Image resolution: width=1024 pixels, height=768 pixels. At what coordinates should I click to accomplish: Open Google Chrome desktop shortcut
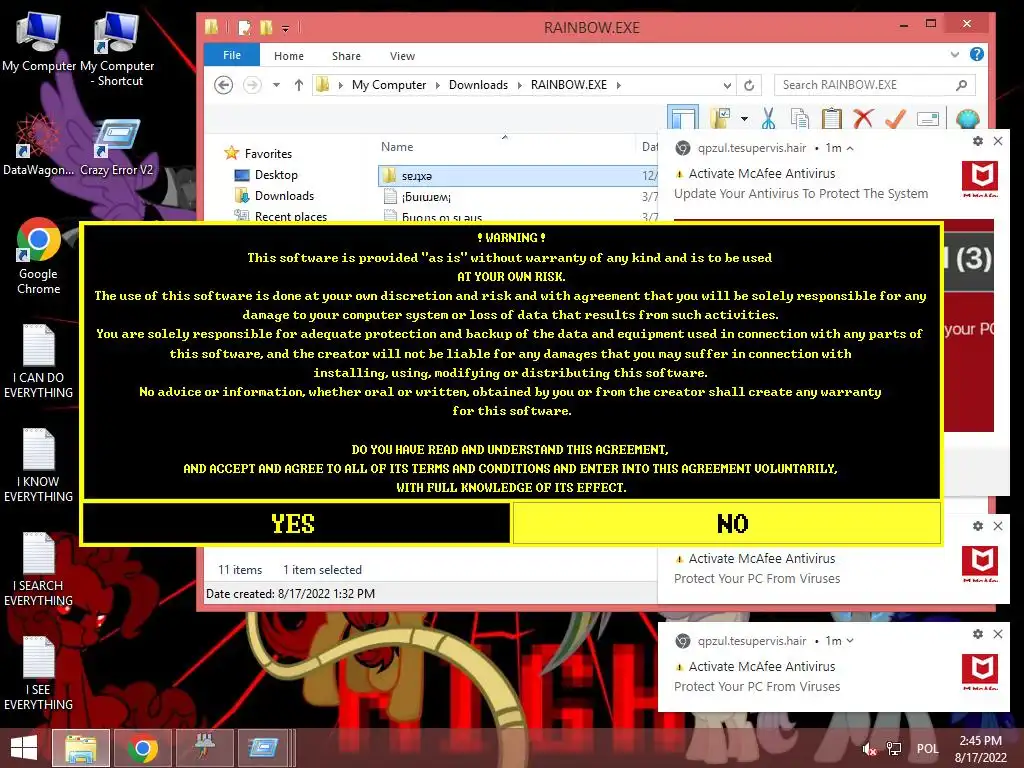pyautogui.click(x=39, y=255)
